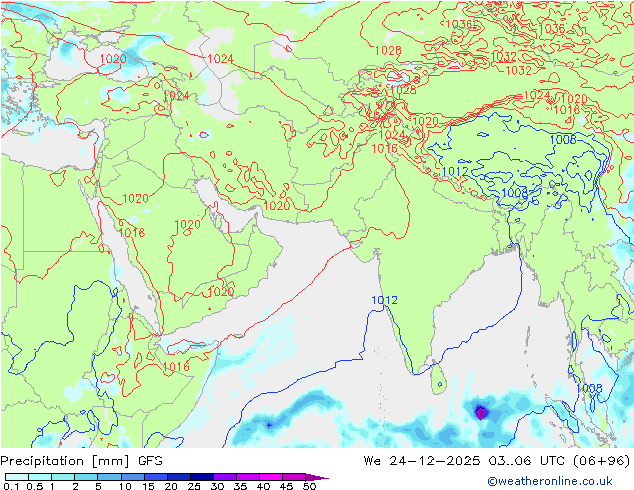Click the red '1016' label over Somalia
634x490 pixels.
click(176, 367)
